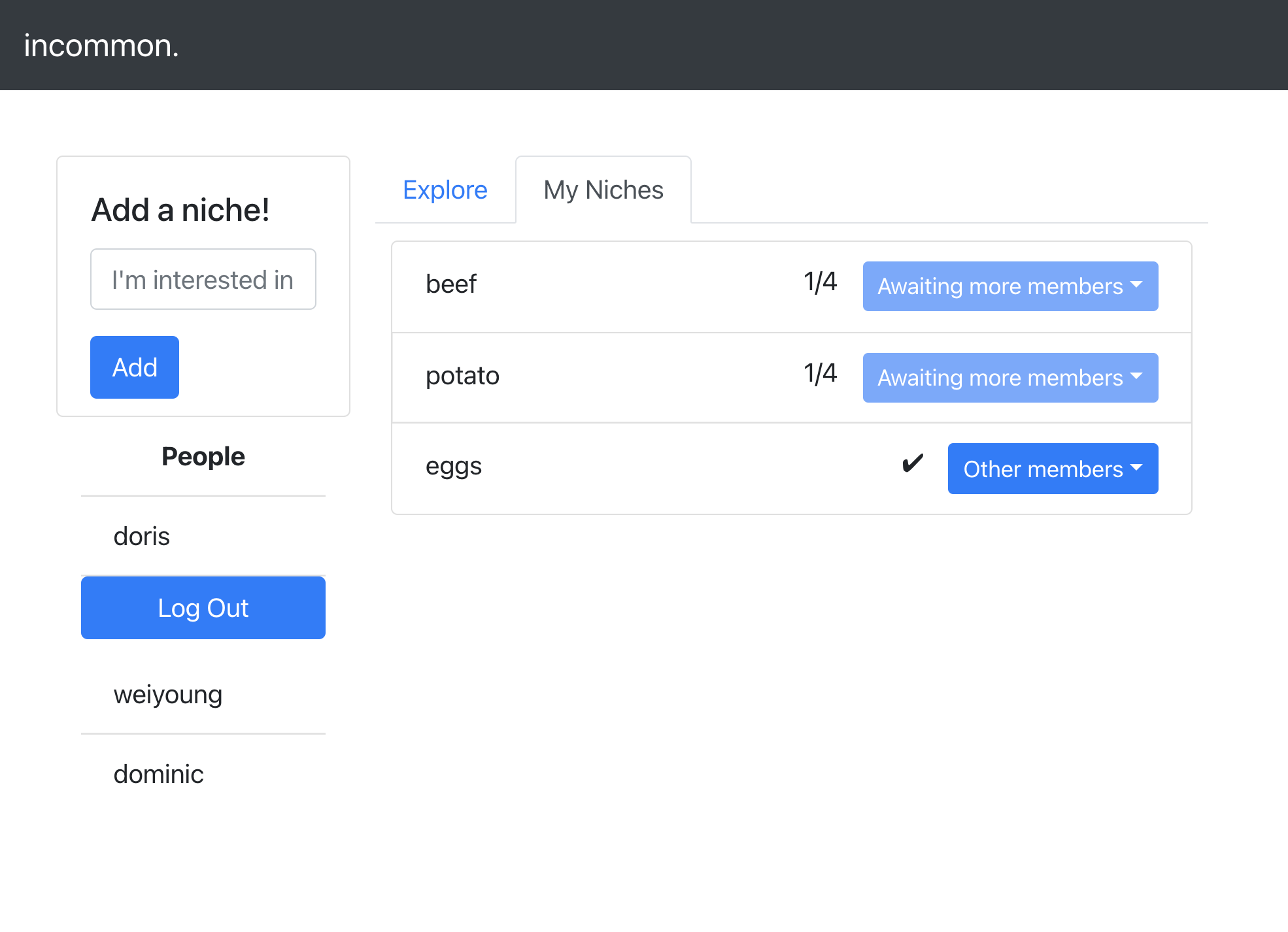
Task: Click the People list heading
Action: 203,456
